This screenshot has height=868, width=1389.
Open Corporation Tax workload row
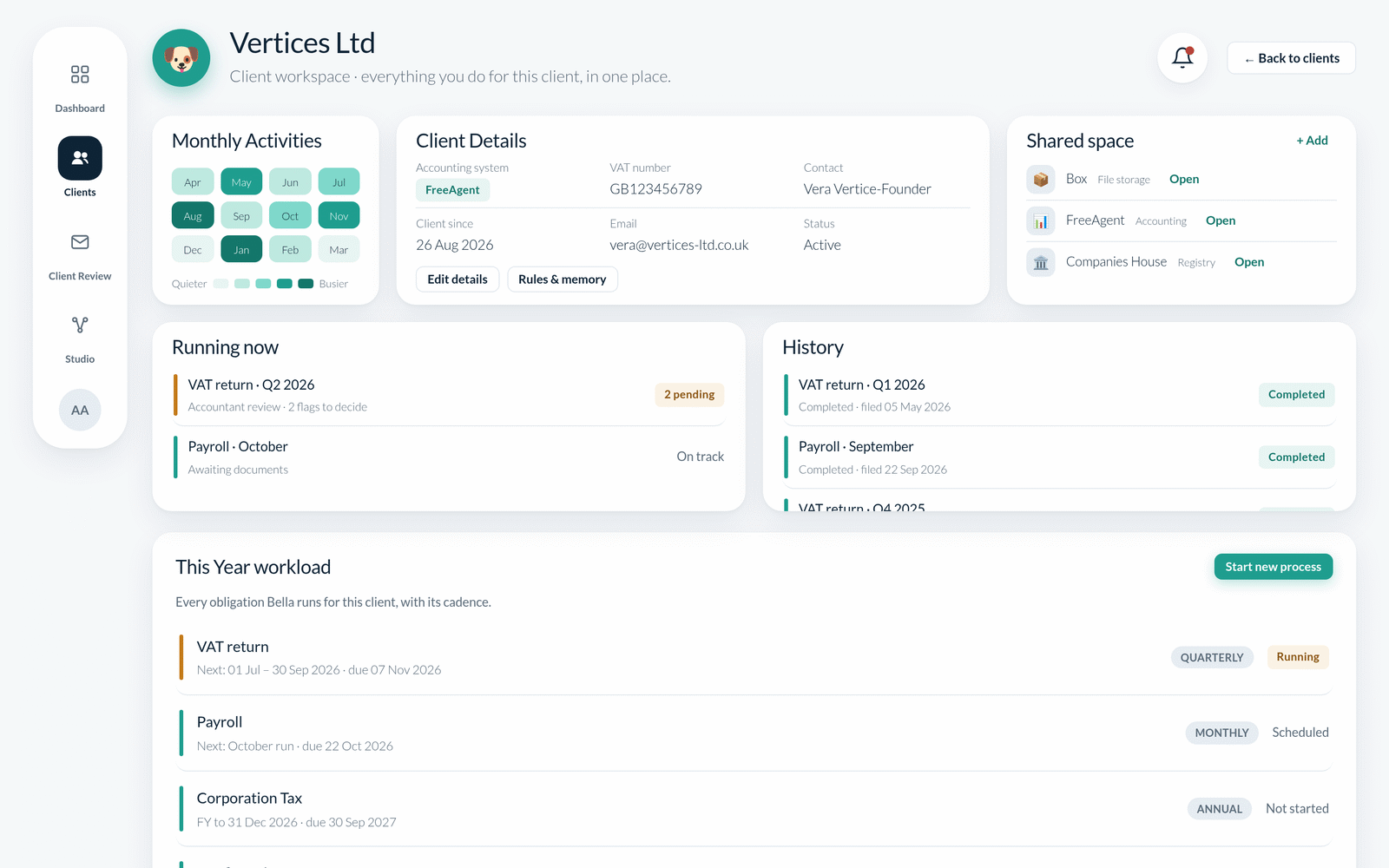pos(754,809)
